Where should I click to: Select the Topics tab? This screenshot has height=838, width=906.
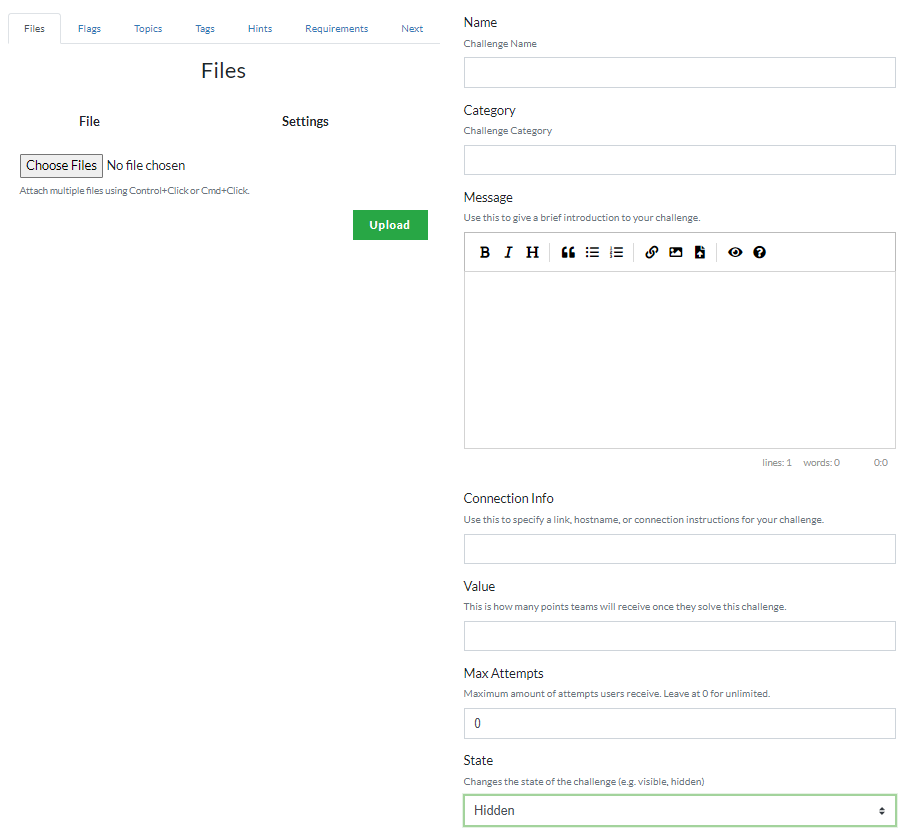click(148, 29)
